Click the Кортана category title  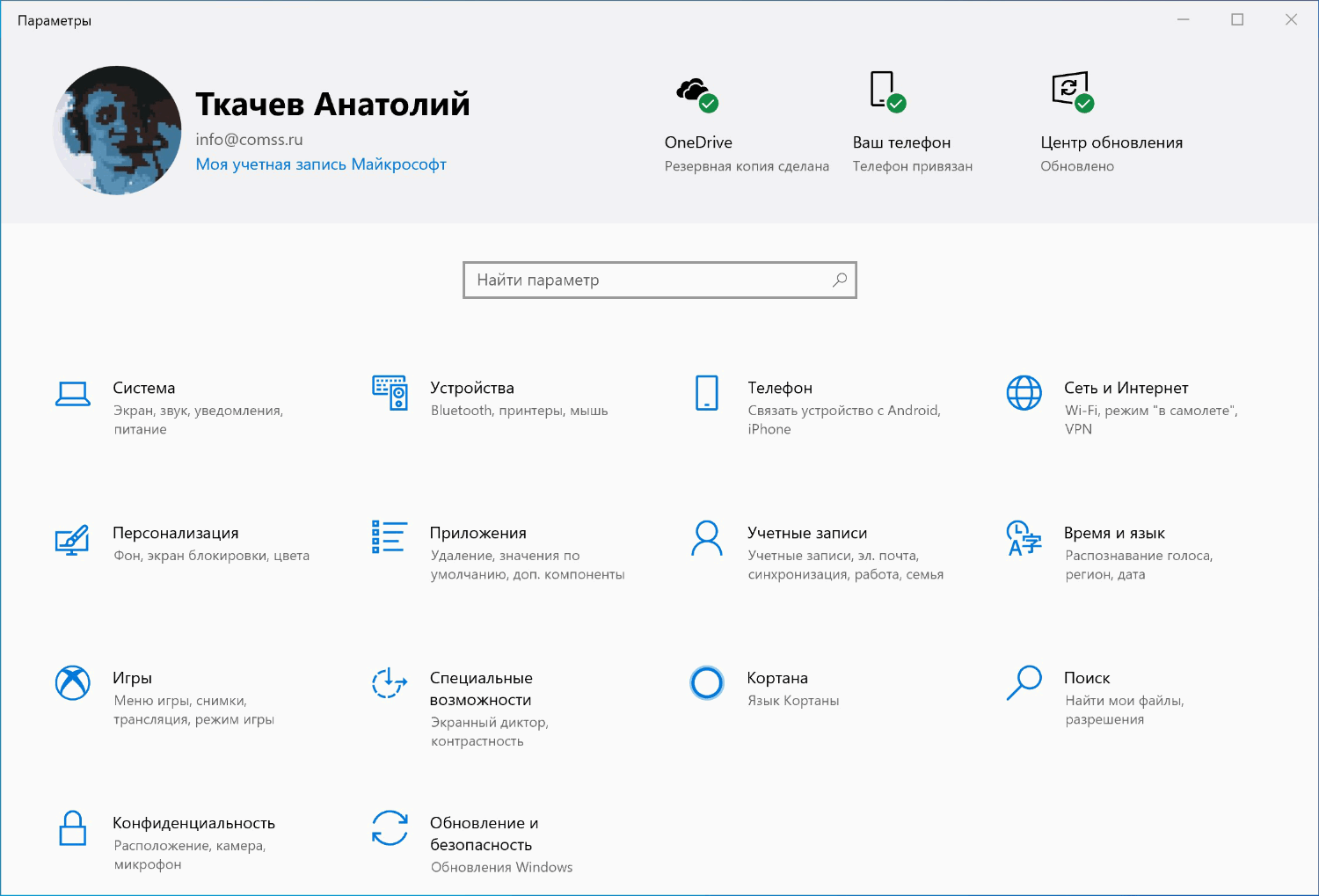pos(777,678)
